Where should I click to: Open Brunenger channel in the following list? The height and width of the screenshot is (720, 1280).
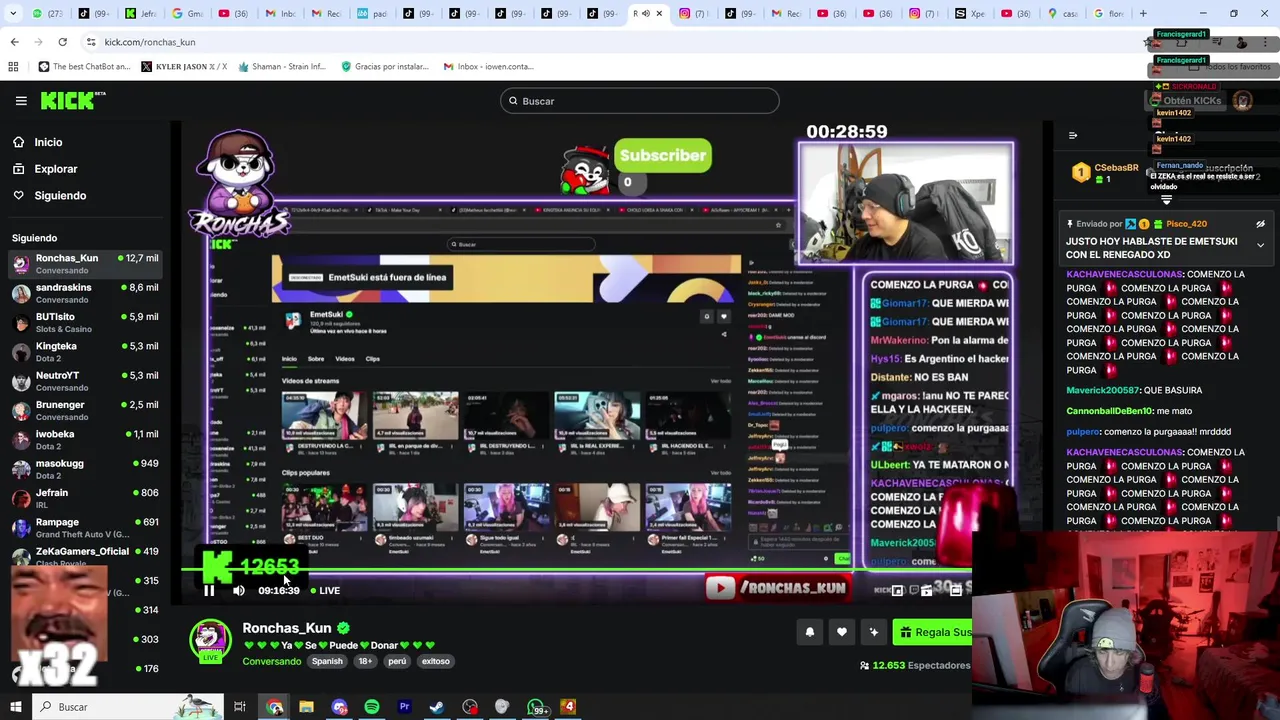pos(85,410)
